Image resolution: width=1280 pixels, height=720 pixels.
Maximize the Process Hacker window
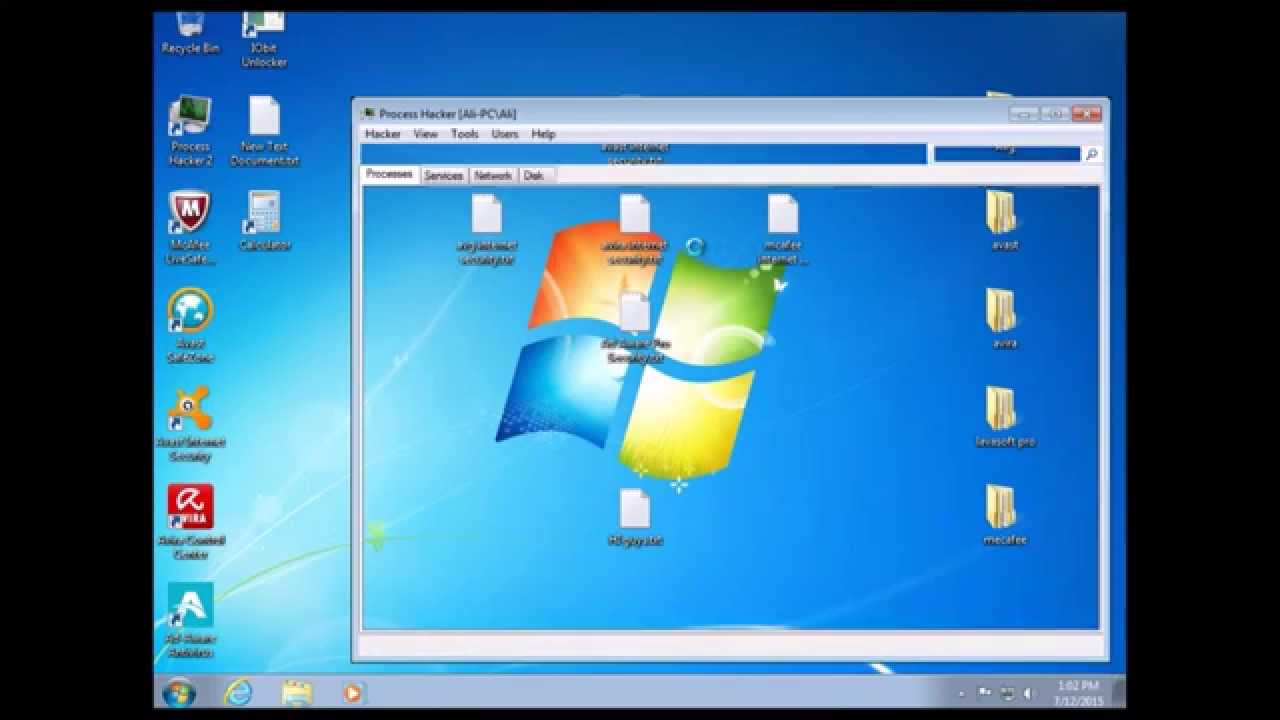tap(1054, 114)
